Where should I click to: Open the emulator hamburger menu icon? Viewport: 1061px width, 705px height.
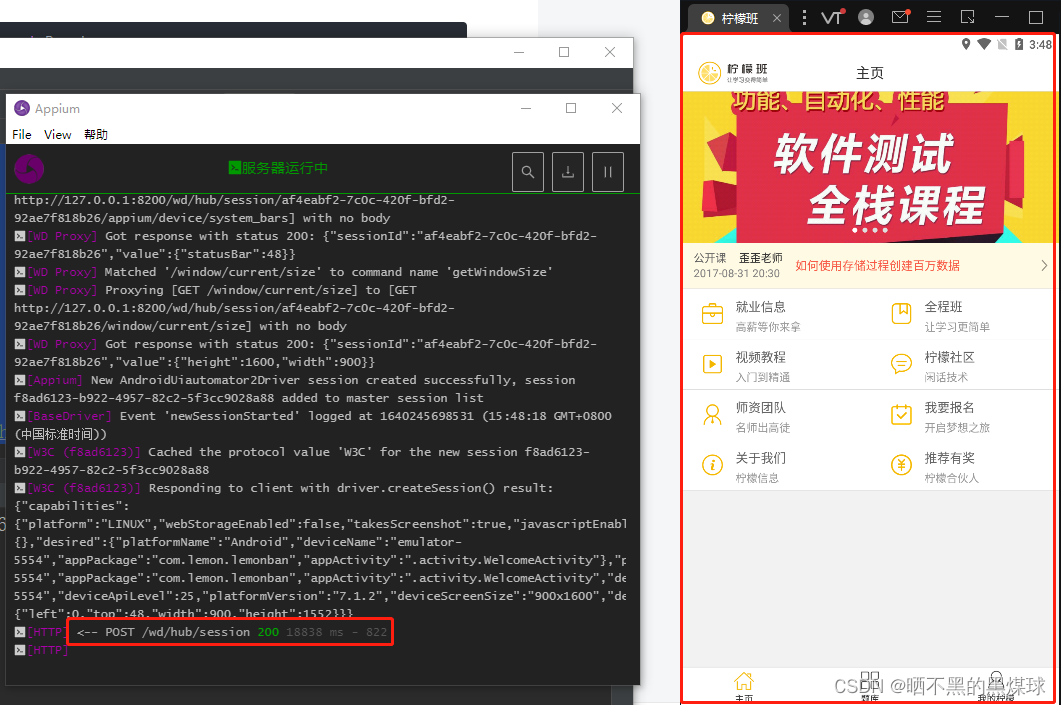tap(934, 18)
